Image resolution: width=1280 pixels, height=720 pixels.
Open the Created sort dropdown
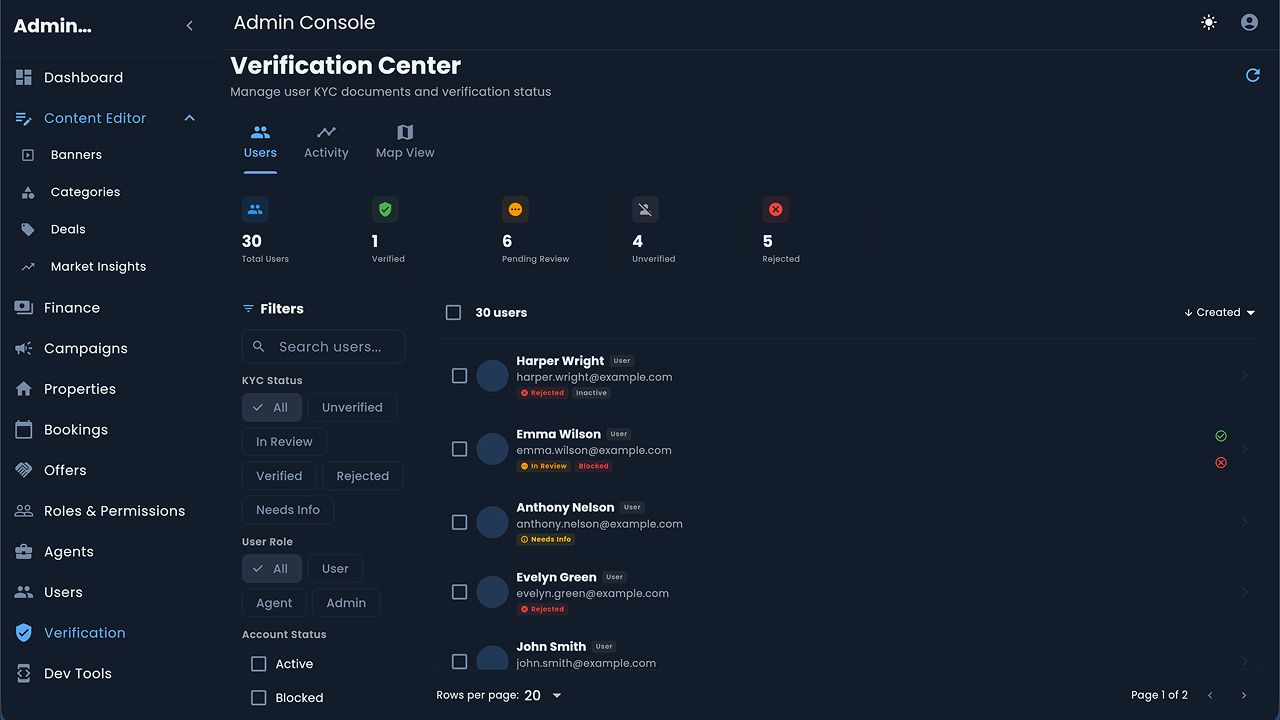tap(1219, 312)
